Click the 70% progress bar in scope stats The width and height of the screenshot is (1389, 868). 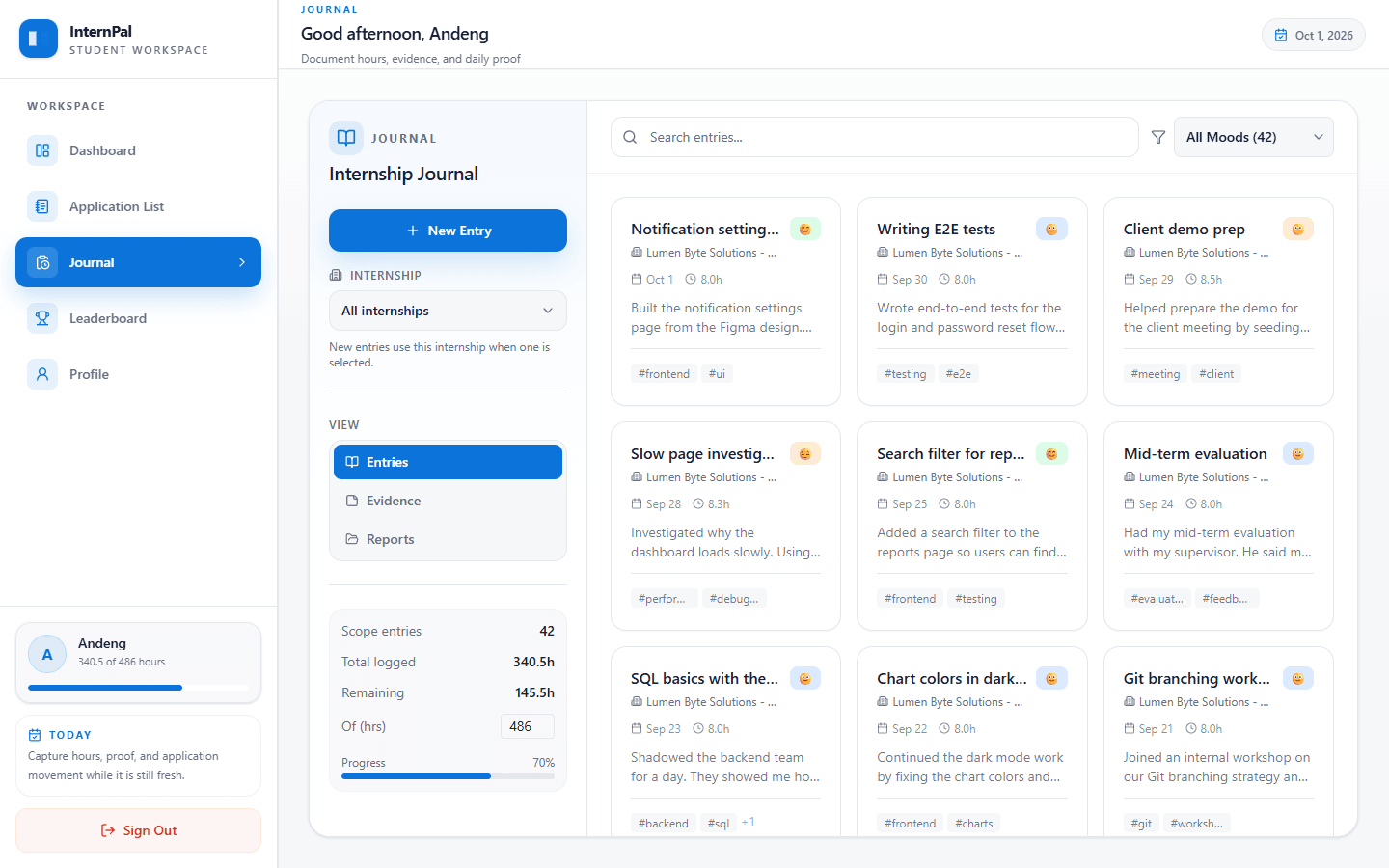click(448, 776)
